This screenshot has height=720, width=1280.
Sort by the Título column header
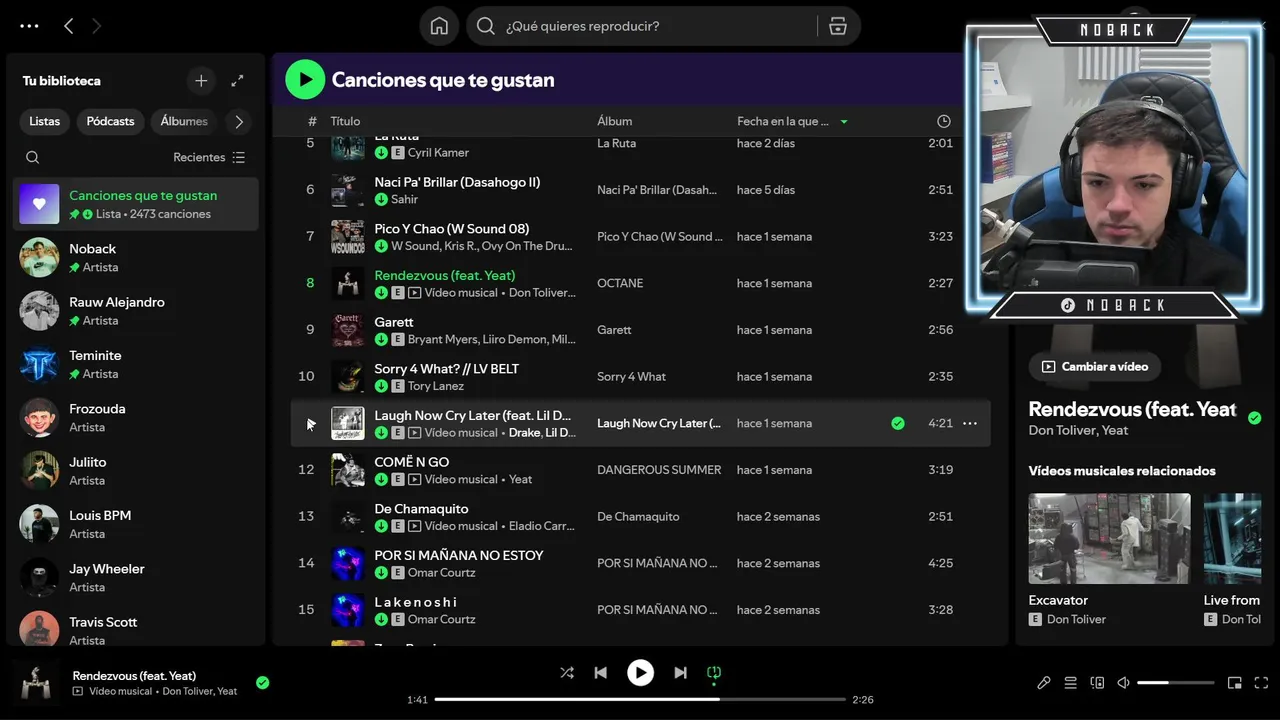(x=345, y=121)
